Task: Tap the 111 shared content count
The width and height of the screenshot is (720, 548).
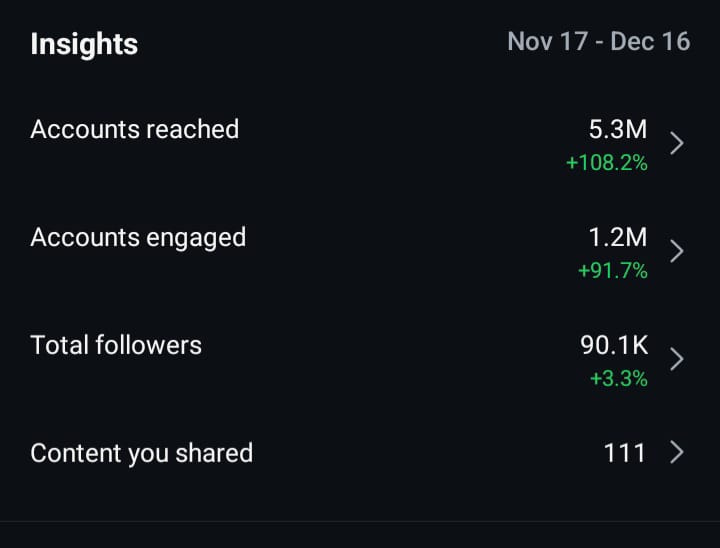Action: coord(624,453)
